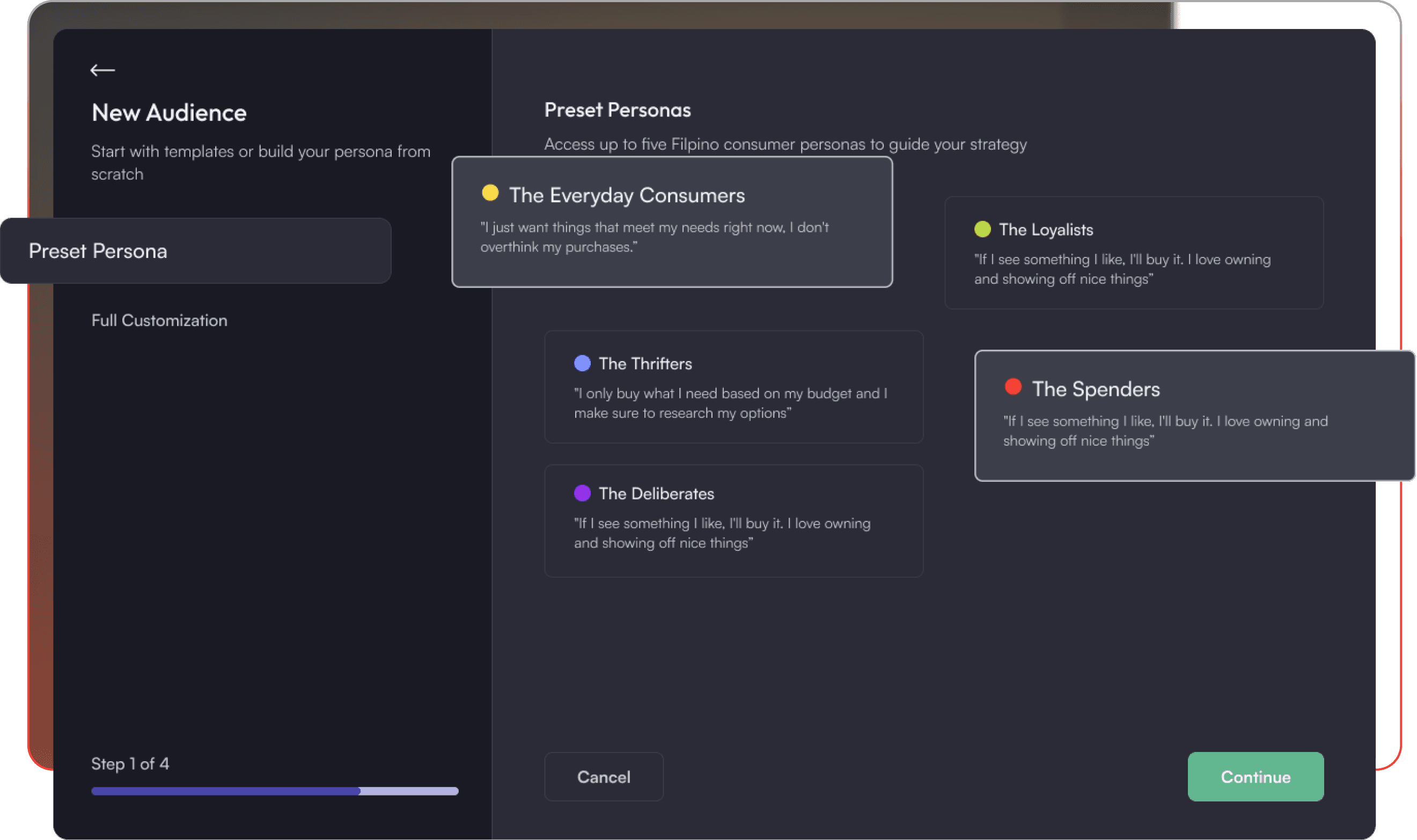
Task: Choose The Spenders persona card
Action: 1194,416
